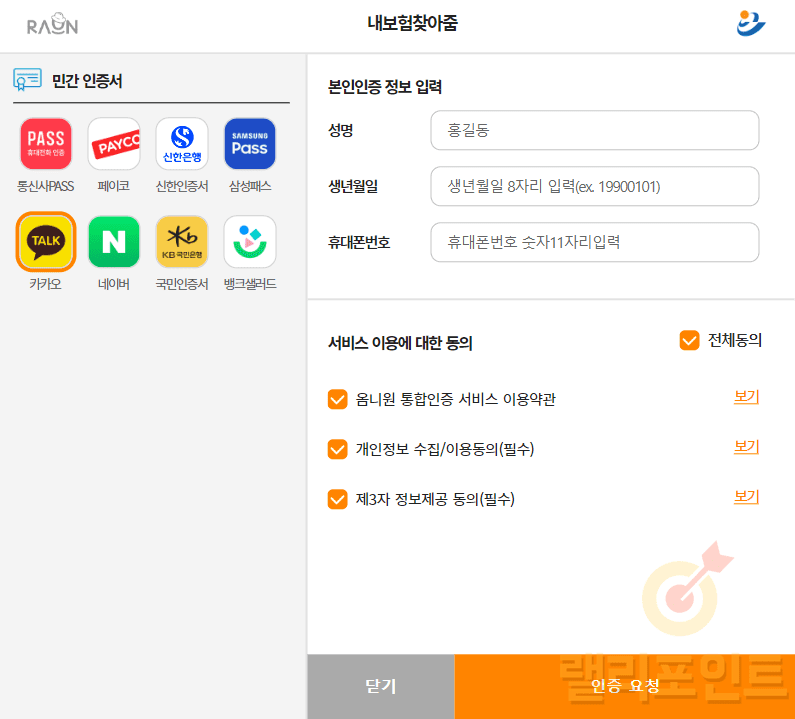Open 보기 link for 옴니원 이용약관
The image size is (795, 719).
point(746,397)
